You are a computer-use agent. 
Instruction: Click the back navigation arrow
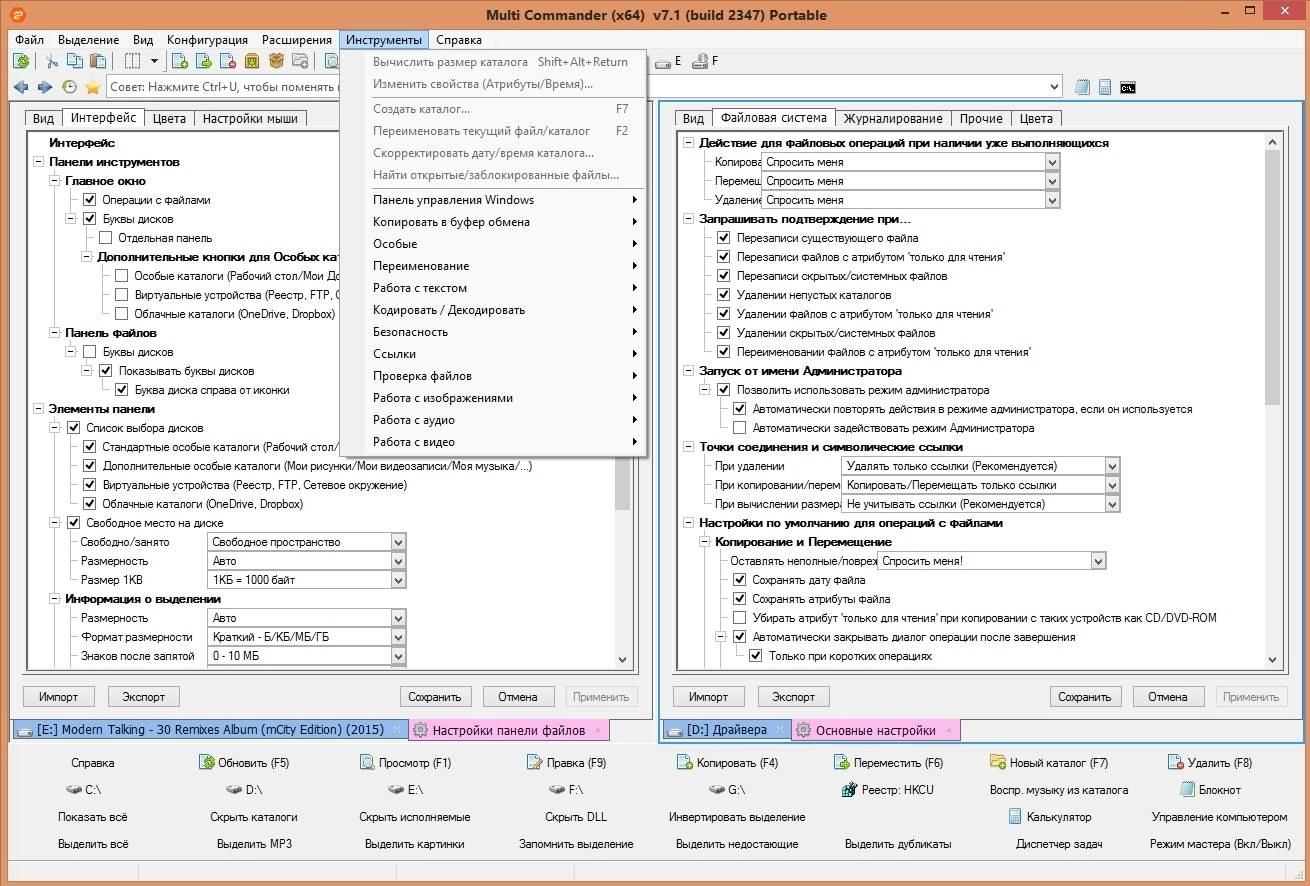coord(21,87)
